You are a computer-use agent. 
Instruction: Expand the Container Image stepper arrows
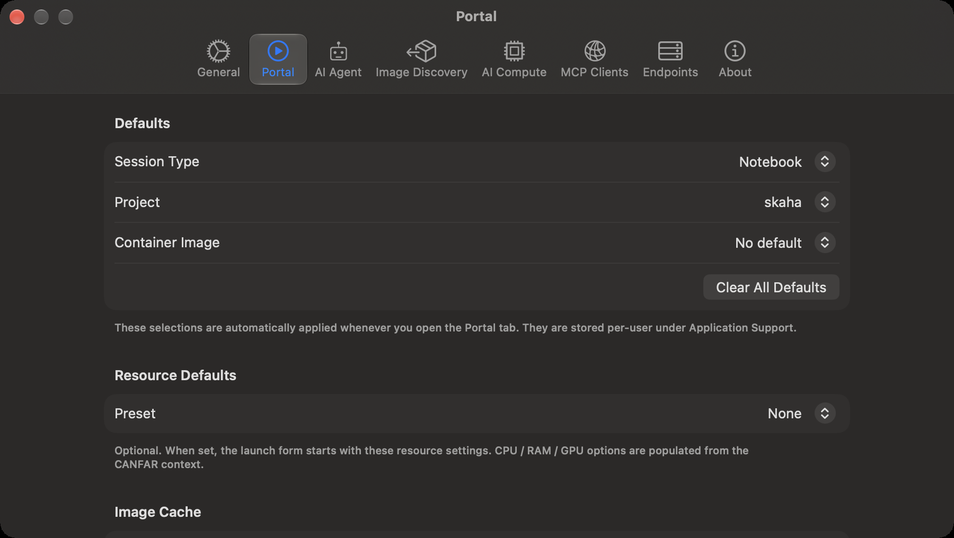click(x=824, y=242)
